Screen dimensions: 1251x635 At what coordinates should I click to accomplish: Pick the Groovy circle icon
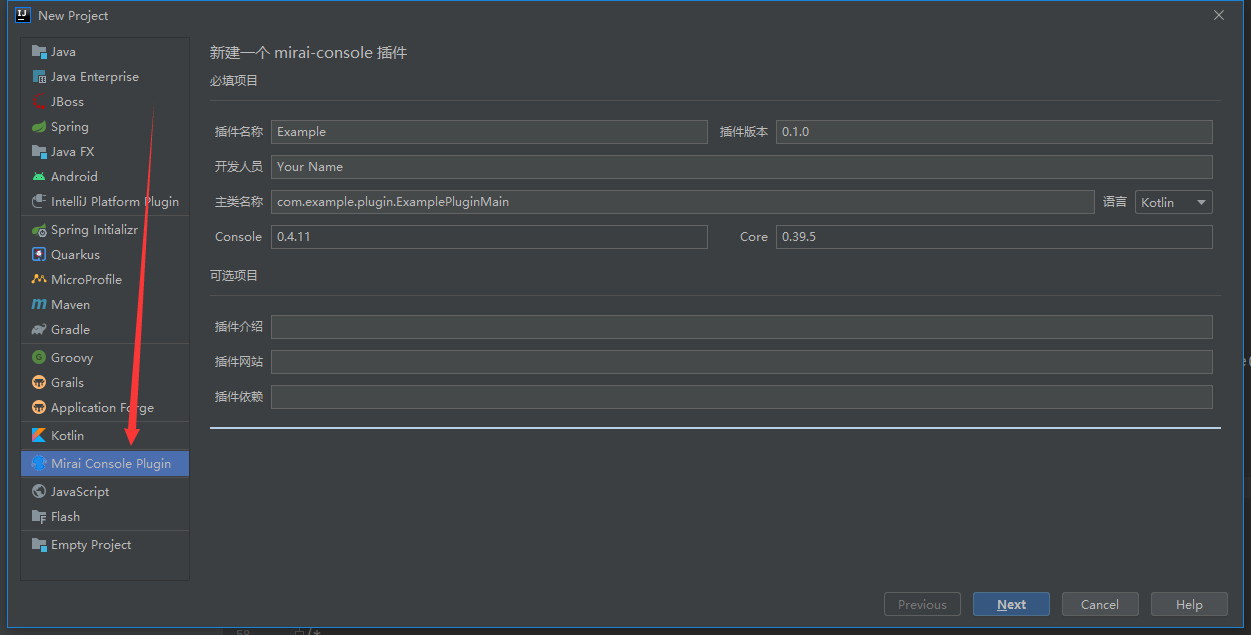point(39,358)
